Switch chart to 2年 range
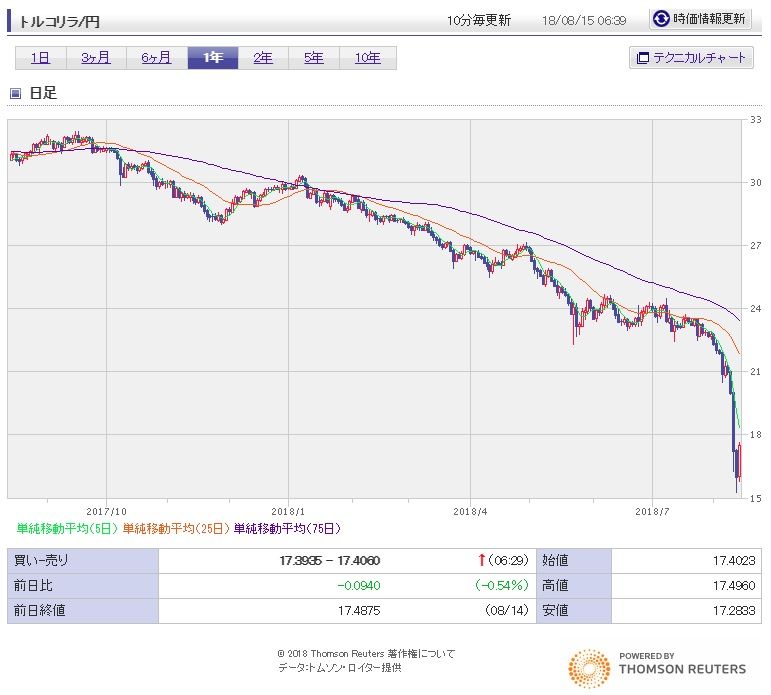This screenshot has width=771, height=695. point(263,58)
